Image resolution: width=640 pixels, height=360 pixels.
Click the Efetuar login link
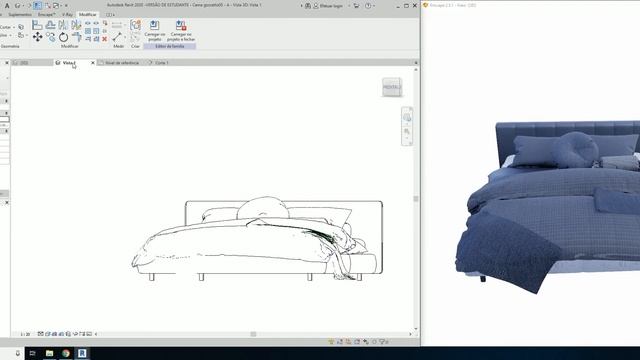click(x=331, y=6)
